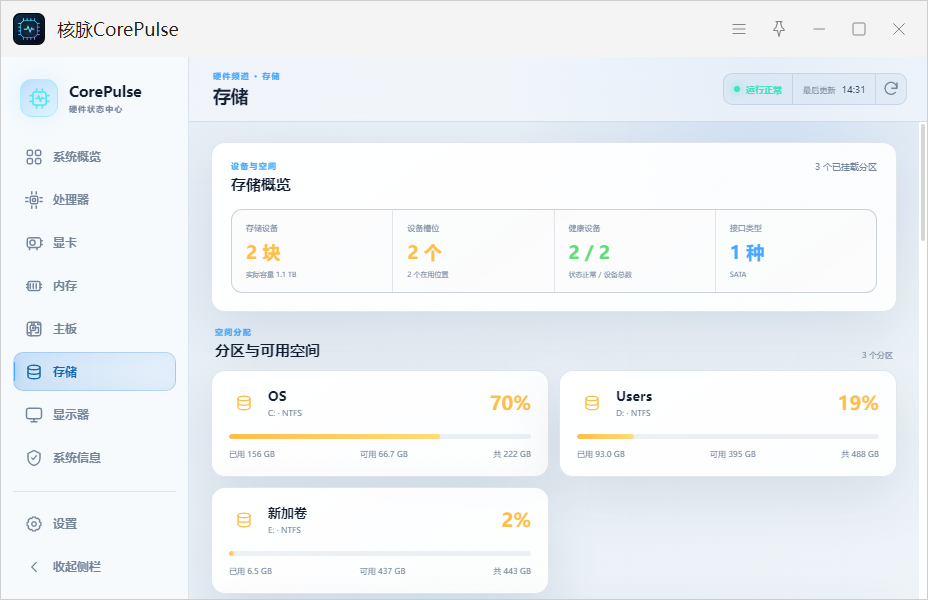Click the 共 488 GB total
This screenshot has width=928, height=600.
[x=860, y=454]
